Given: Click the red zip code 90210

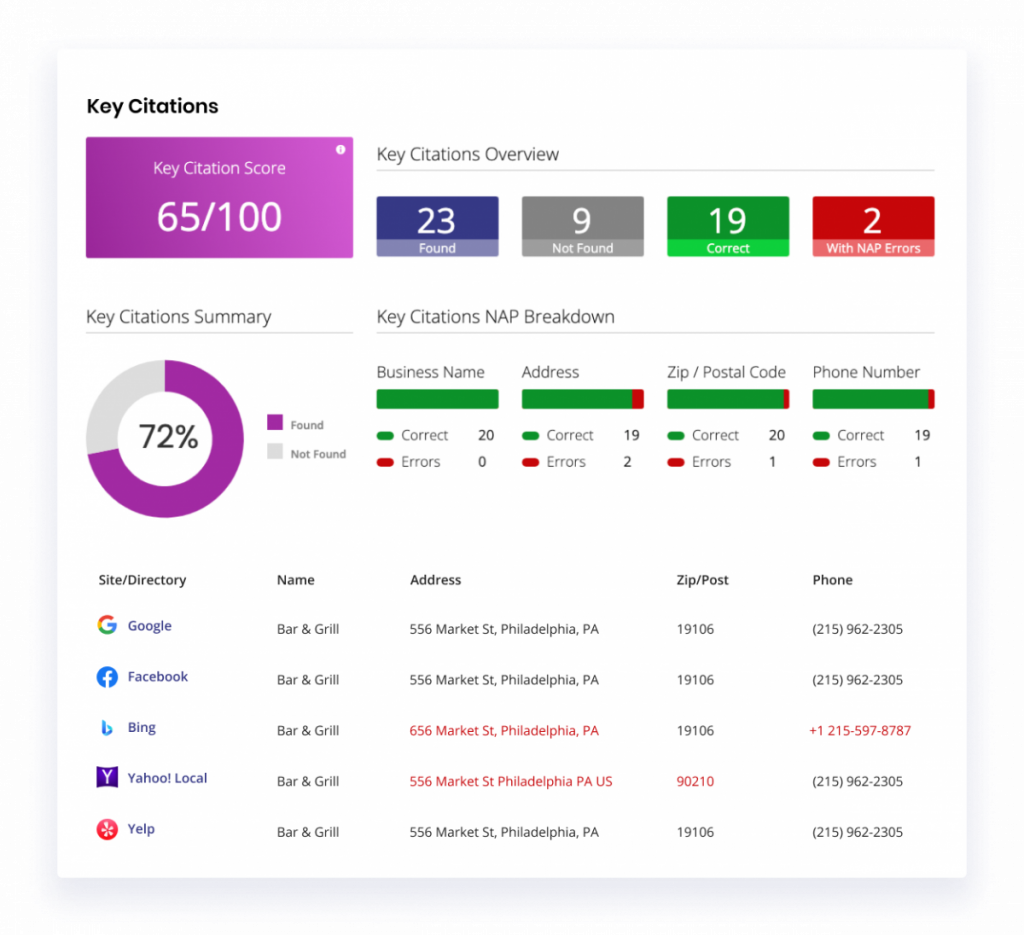Looking at the screenshot, I should point(696,782).
